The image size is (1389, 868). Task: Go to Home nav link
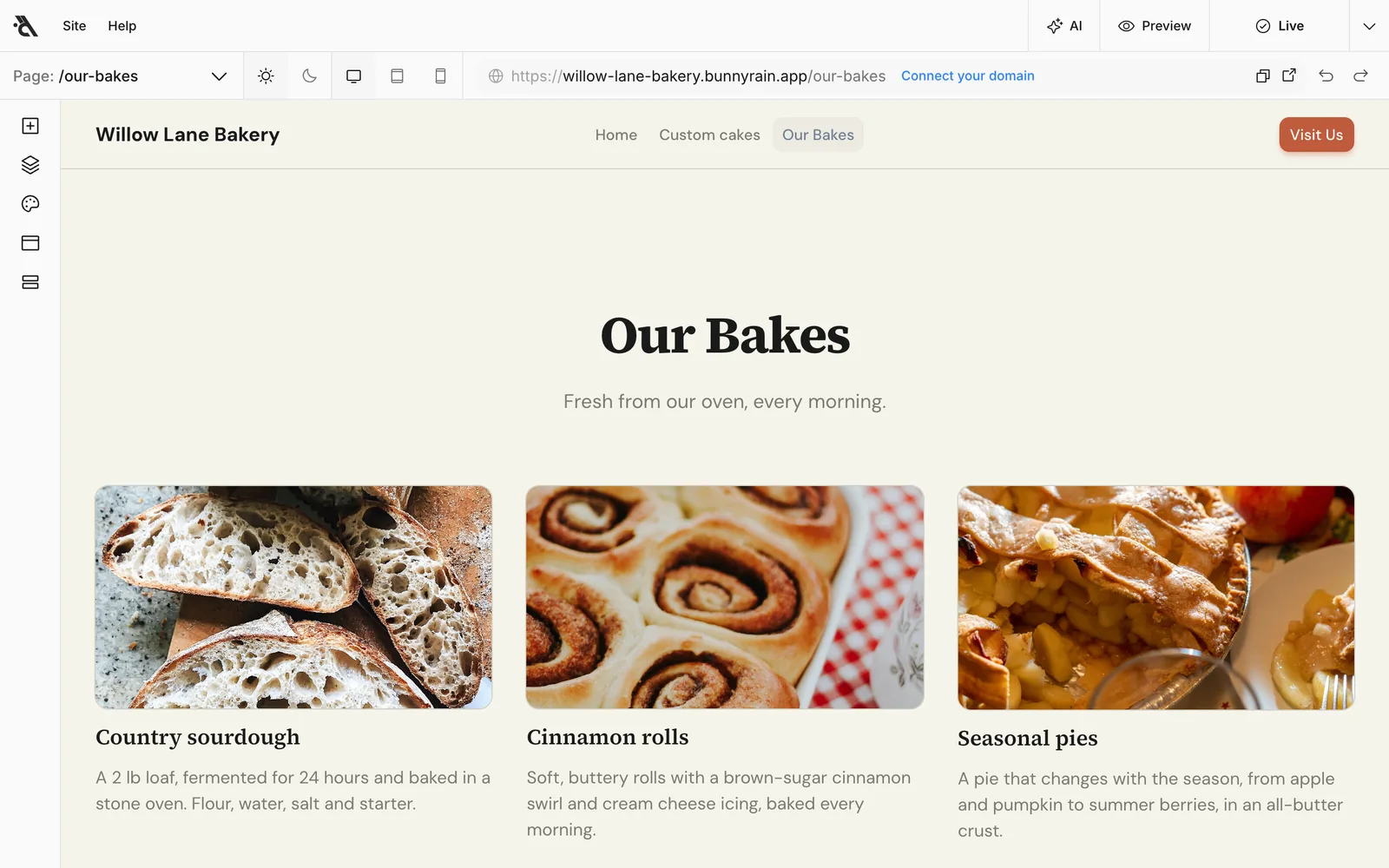tap(616, 135)
